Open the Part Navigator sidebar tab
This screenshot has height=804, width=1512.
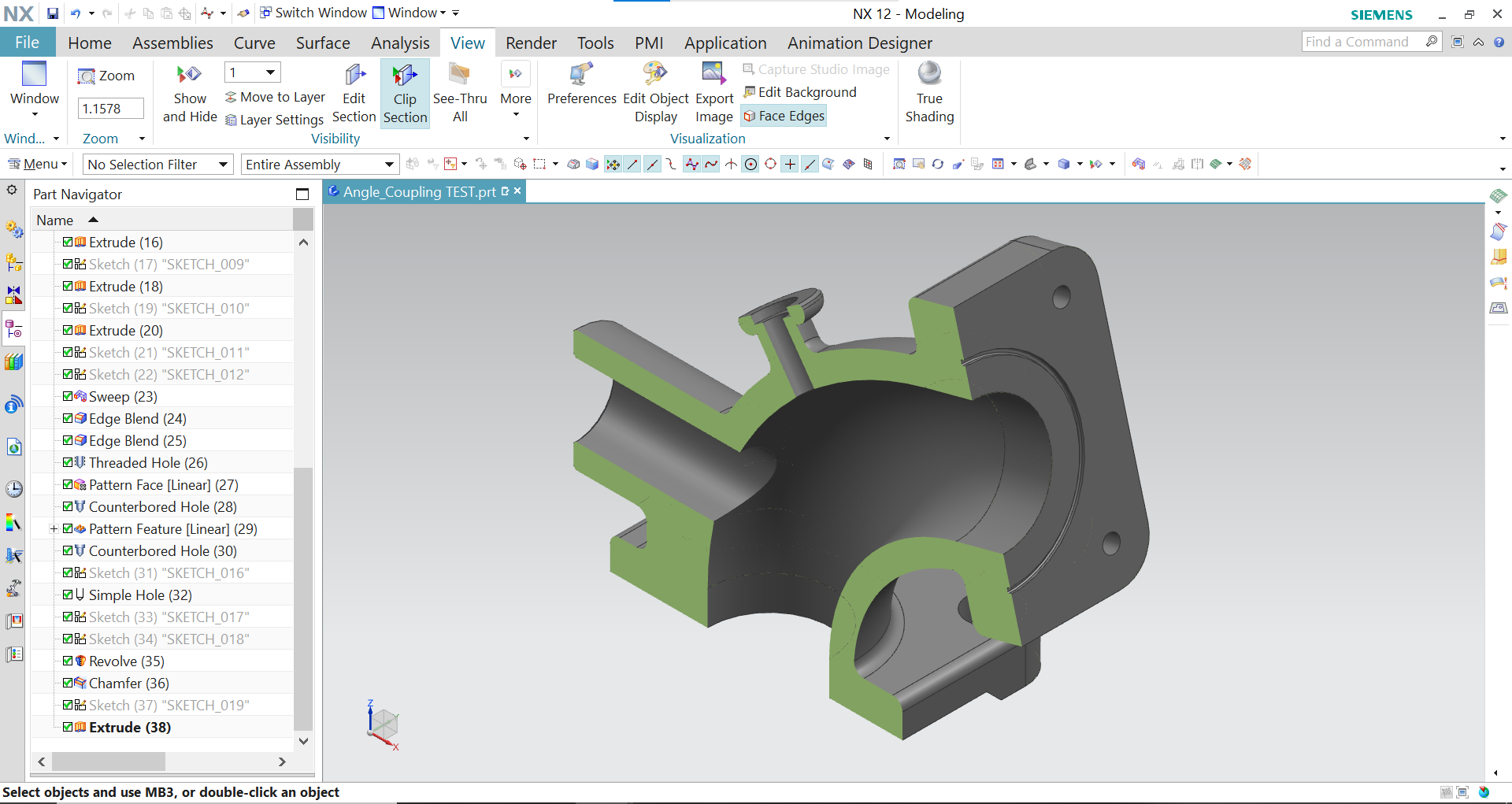(14, 328)
